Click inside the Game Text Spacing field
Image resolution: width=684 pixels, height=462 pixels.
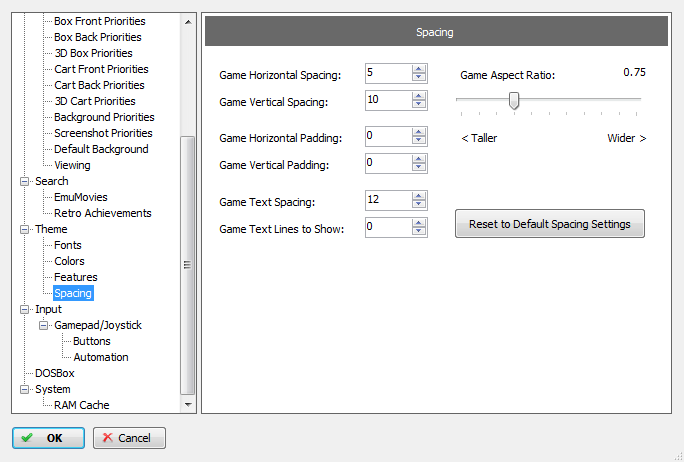(x=388, y=200)
